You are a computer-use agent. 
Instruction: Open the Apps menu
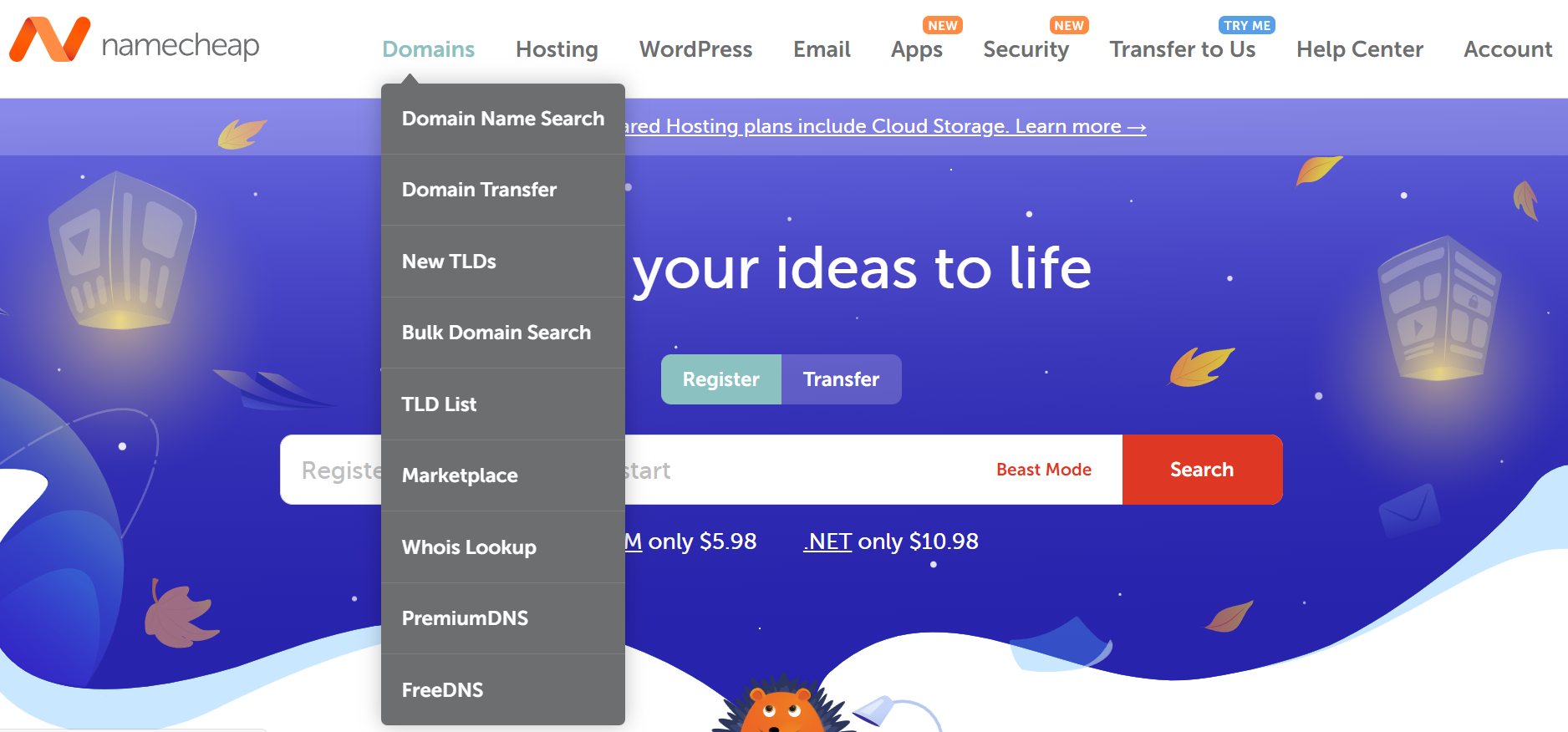(x=916, y=49)
